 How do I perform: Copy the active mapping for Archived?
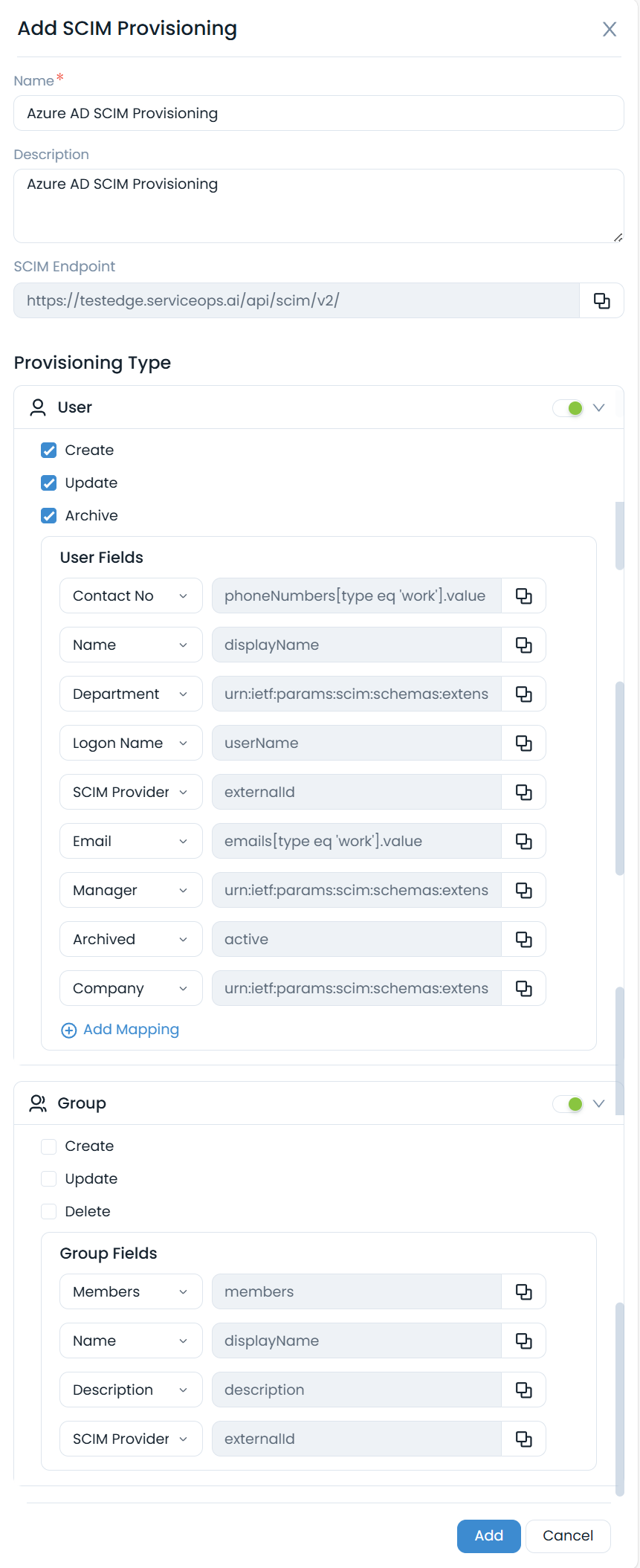point(524,940)
